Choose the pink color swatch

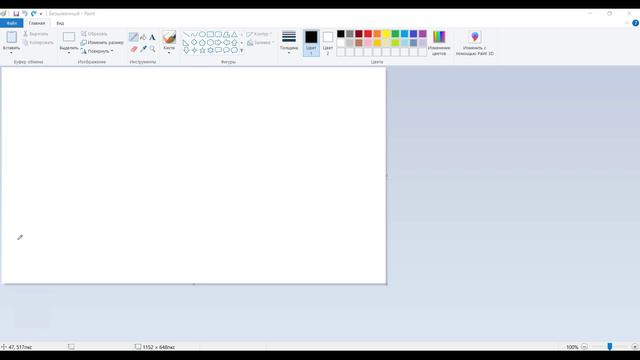(x=368, y=43)
